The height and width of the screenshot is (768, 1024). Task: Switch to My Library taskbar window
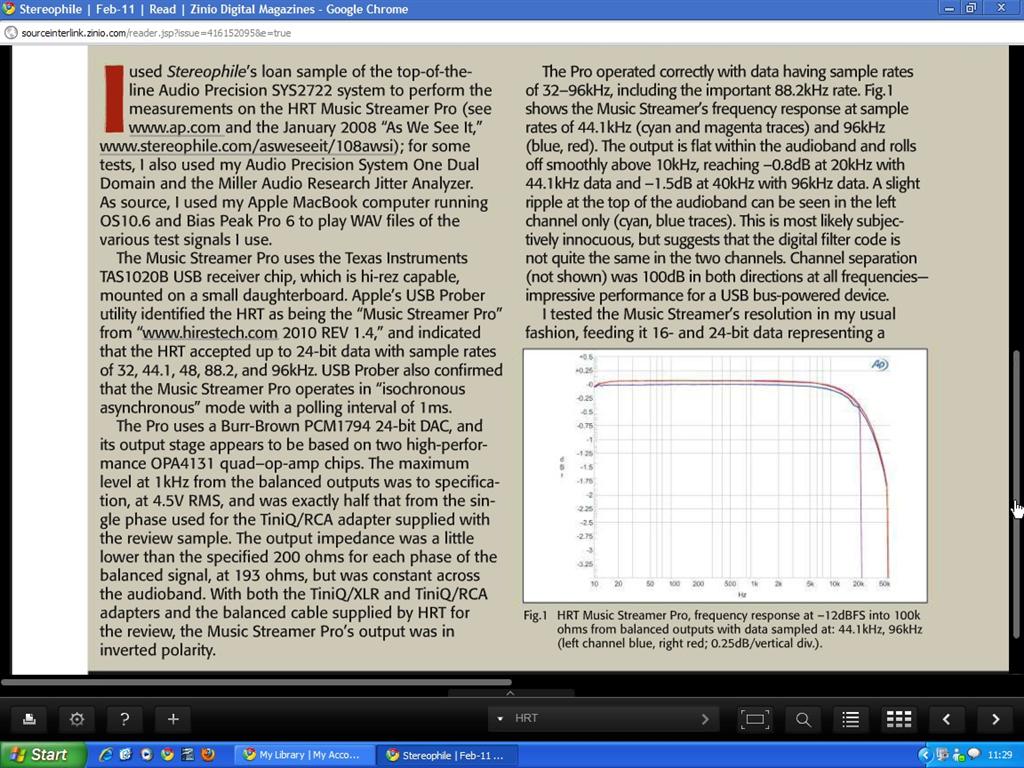click(304, 756)
